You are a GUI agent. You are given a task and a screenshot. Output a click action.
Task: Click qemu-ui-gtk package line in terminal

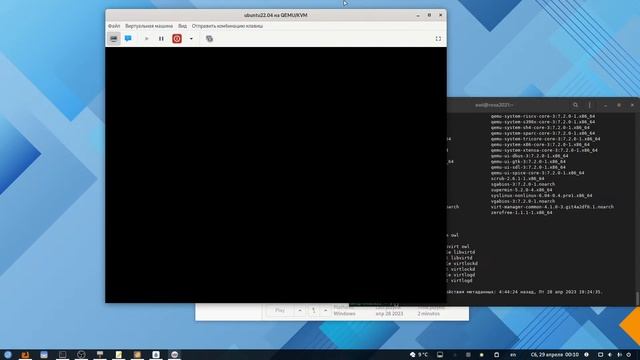point(528,162)
